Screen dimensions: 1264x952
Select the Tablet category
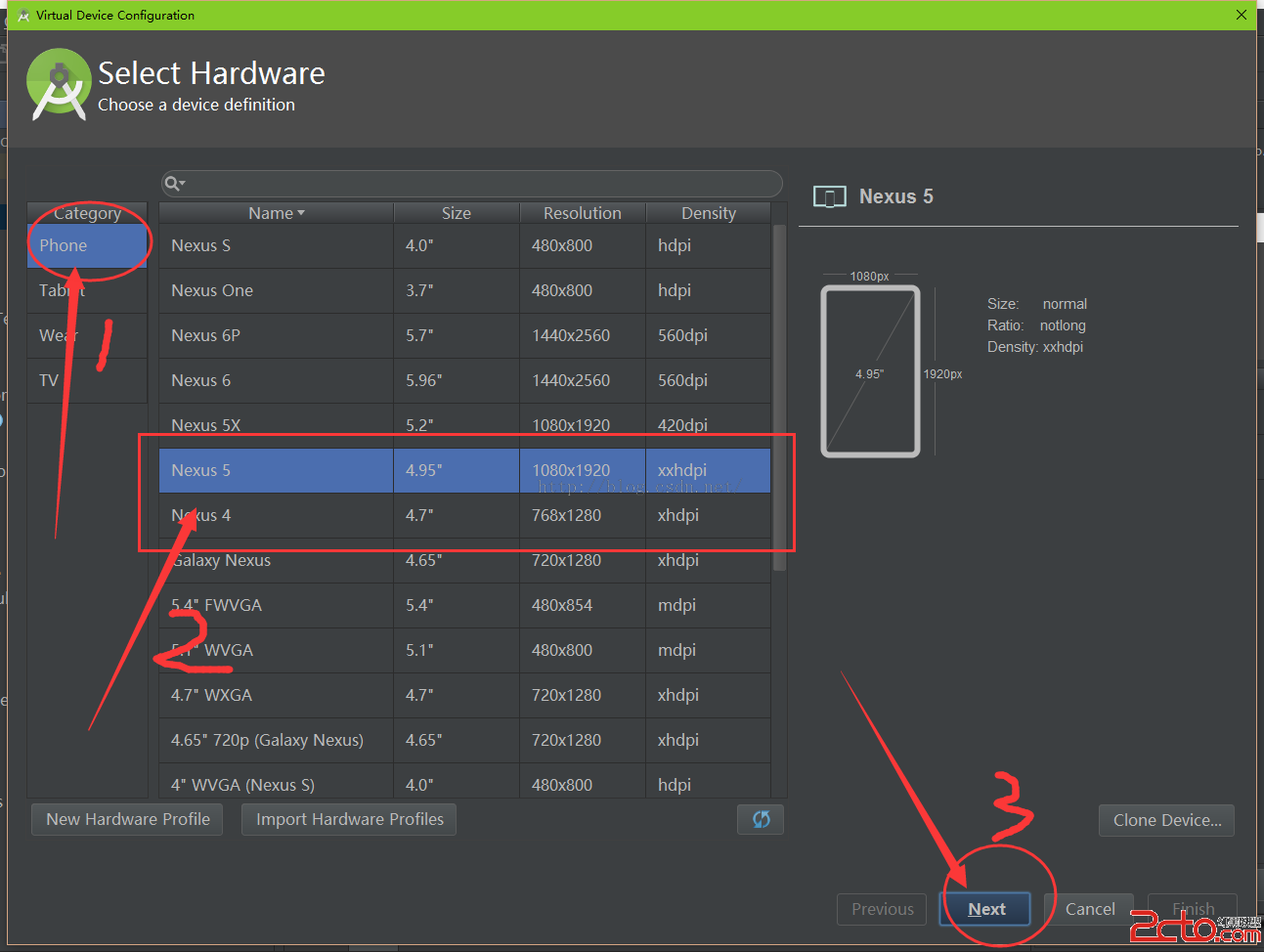click(x=87, y=290)
